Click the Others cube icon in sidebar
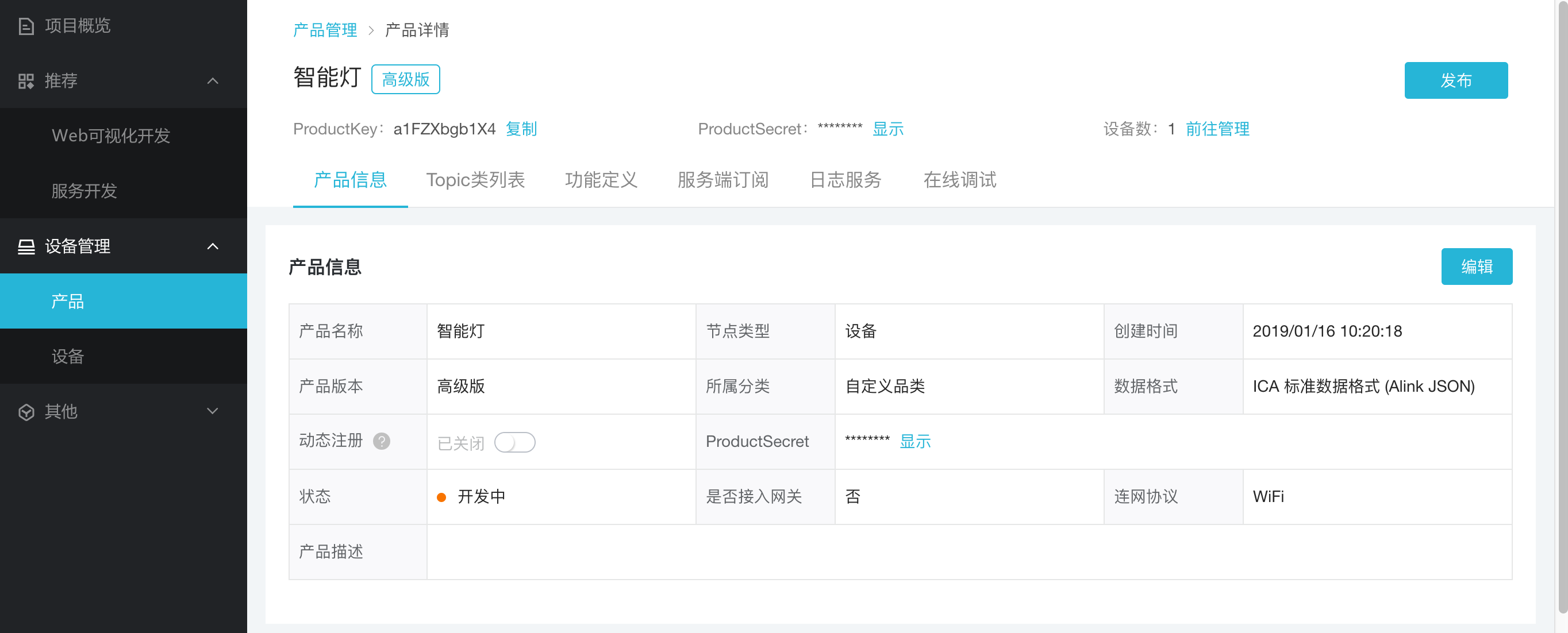The width and height of the screenshot is (1568, 633). (26, 412)
